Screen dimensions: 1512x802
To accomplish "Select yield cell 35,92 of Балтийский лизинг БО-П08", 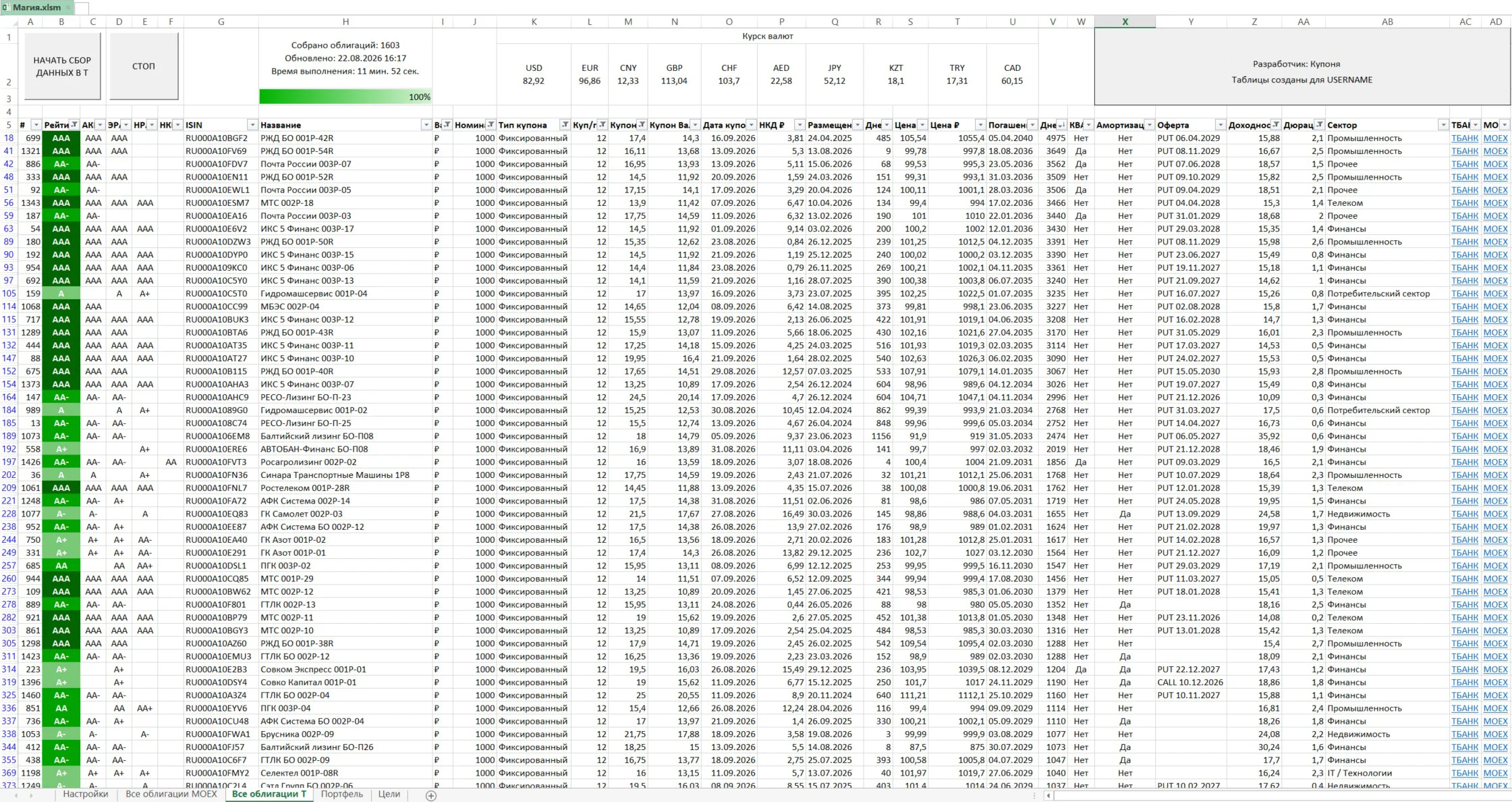I will (1254, 436).
